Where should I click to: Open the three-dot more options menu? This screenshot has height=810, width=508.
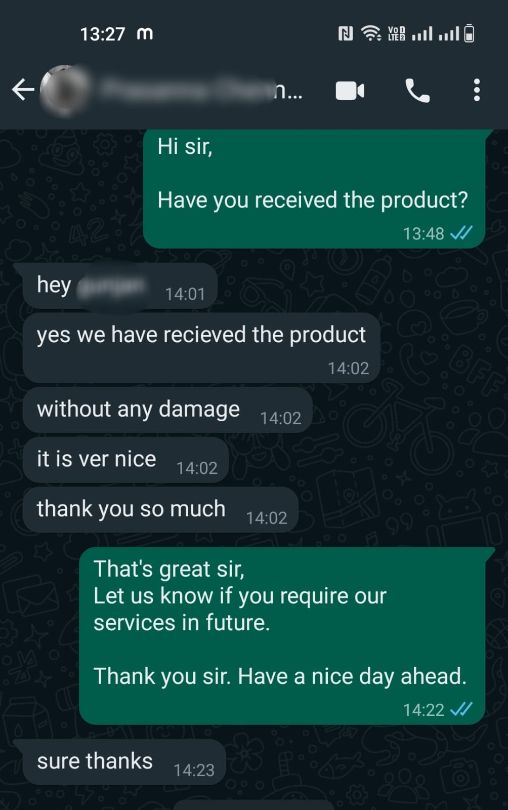coord(476,90)
